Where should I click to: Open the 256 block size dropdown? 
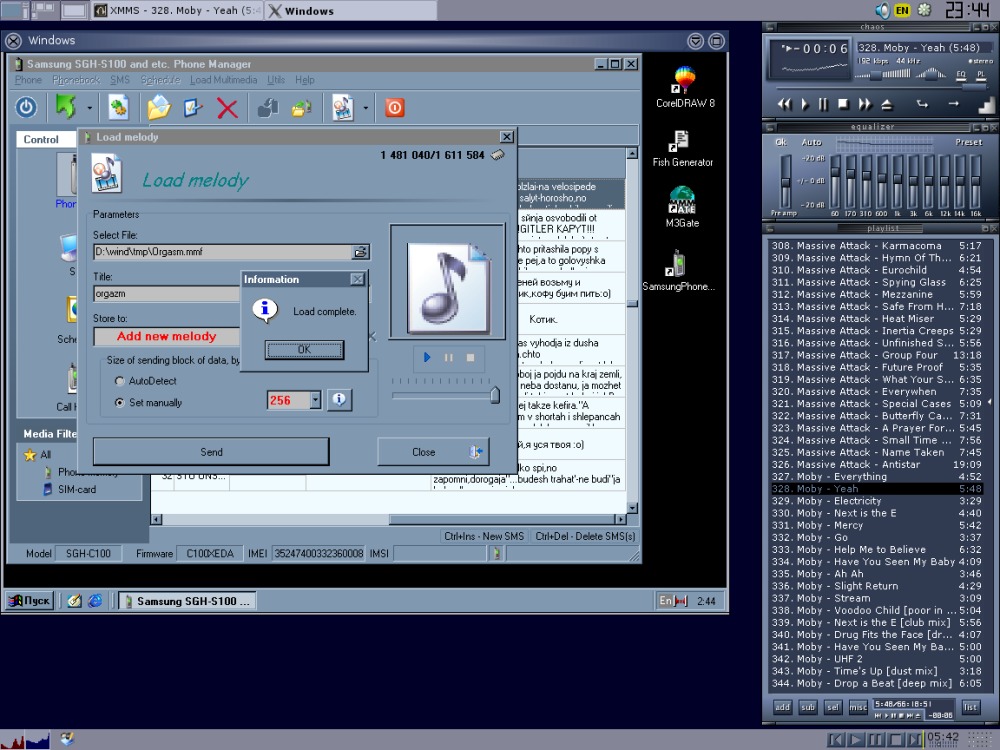pos(315,400)
